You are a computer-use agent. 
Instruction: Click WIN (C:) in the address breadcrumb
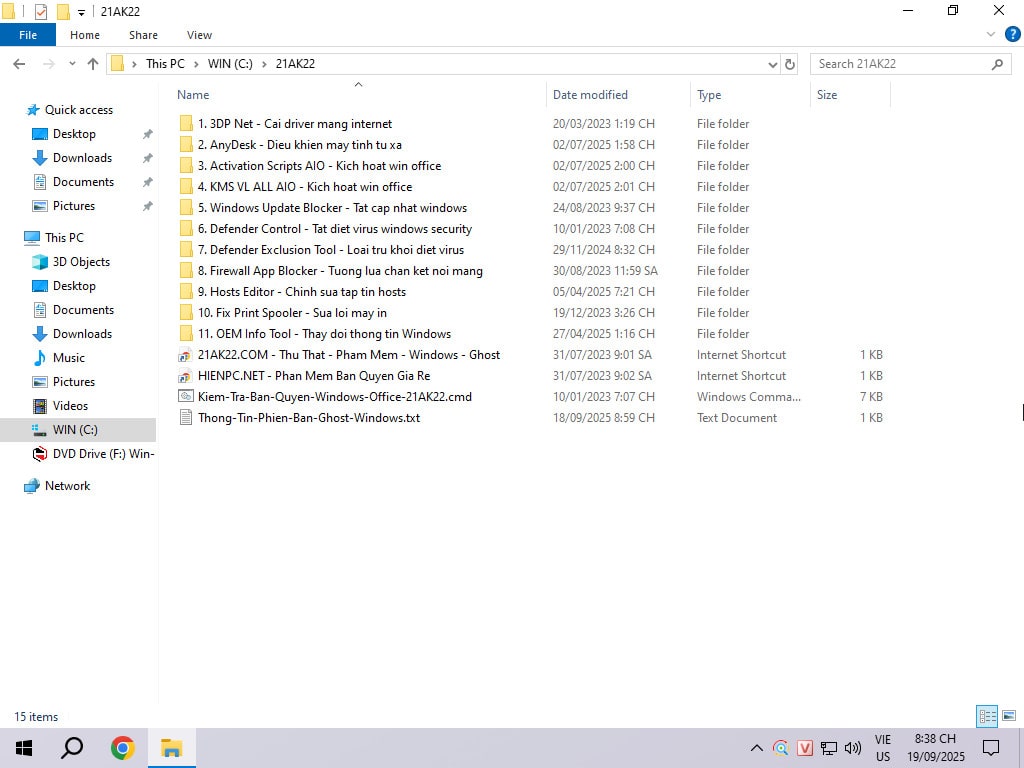[x=230, y=64]
